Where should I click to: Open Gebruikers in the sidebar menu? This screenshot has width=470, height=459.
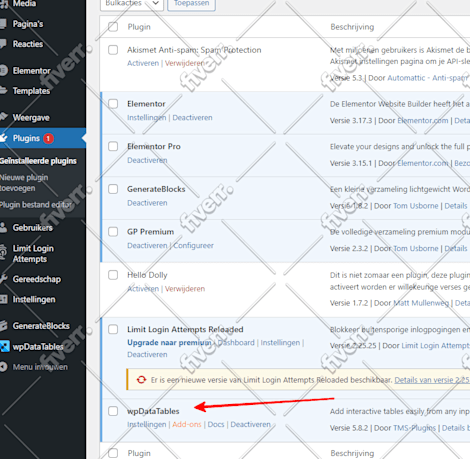tap(33, 228)
